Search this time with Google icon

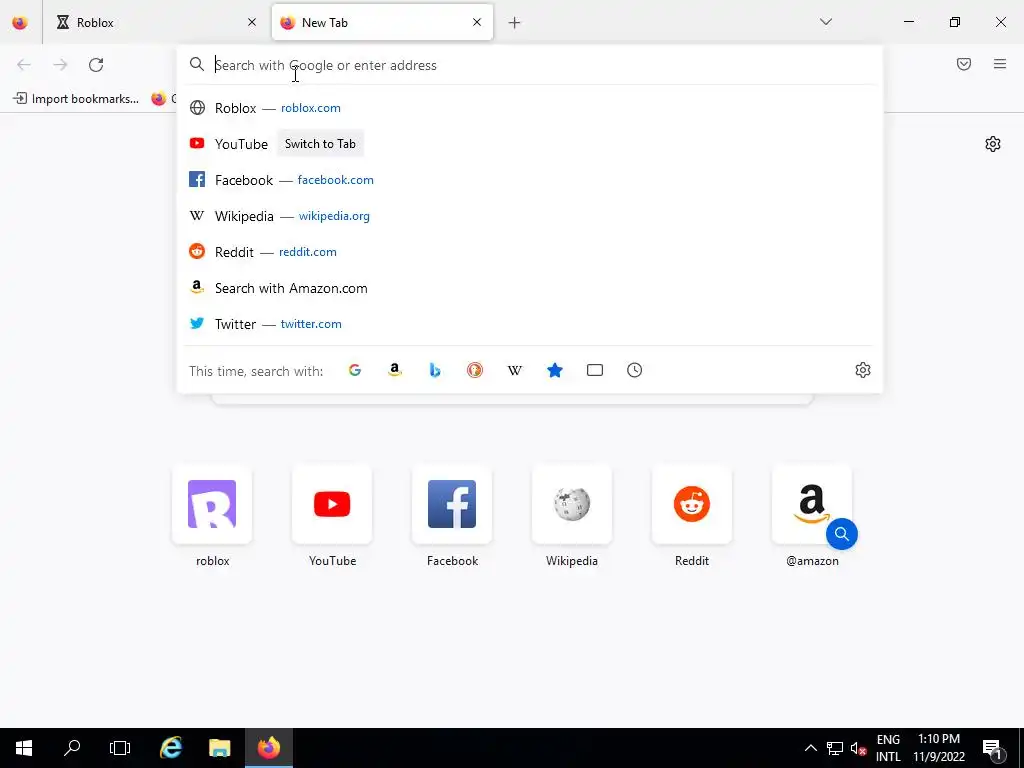click(x=355, y=370)
